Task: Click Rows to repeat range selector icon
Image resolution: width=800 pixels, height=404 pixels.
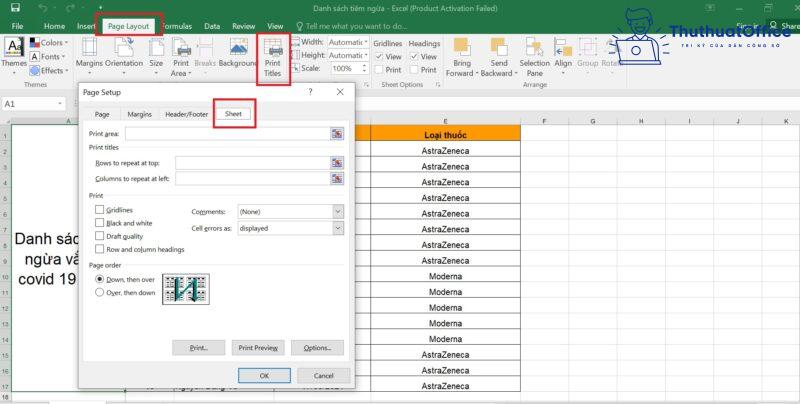Action: [x=337, y=163]
